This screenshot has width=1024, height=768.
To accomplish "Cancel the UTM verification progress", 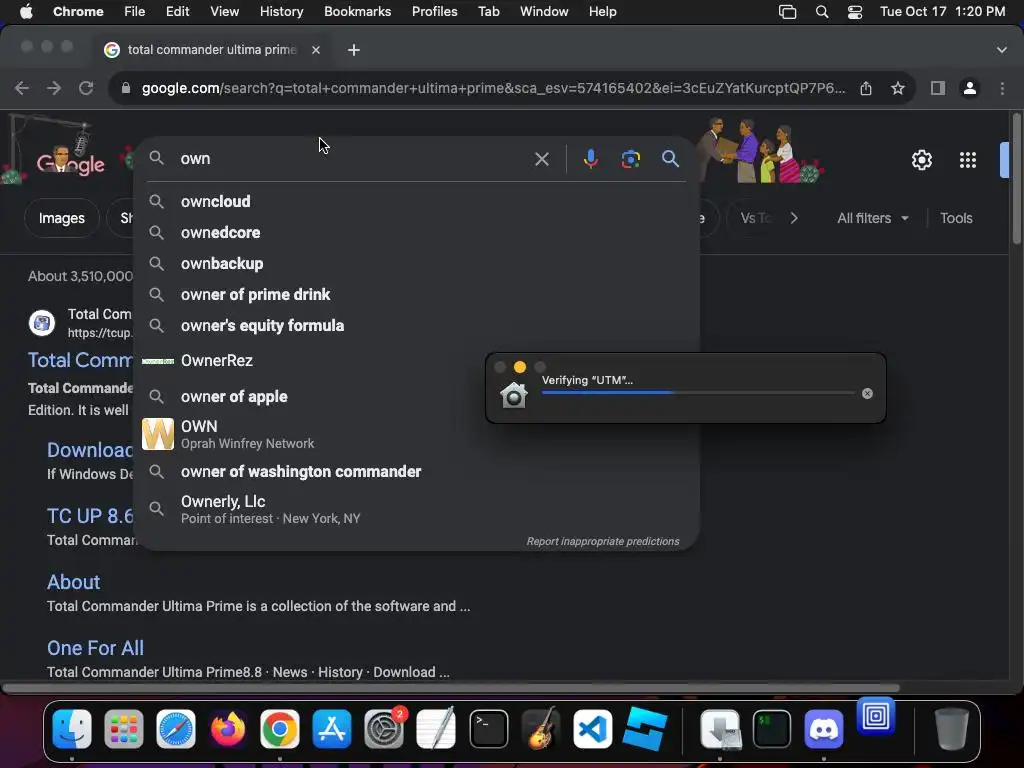I will 867,393.
